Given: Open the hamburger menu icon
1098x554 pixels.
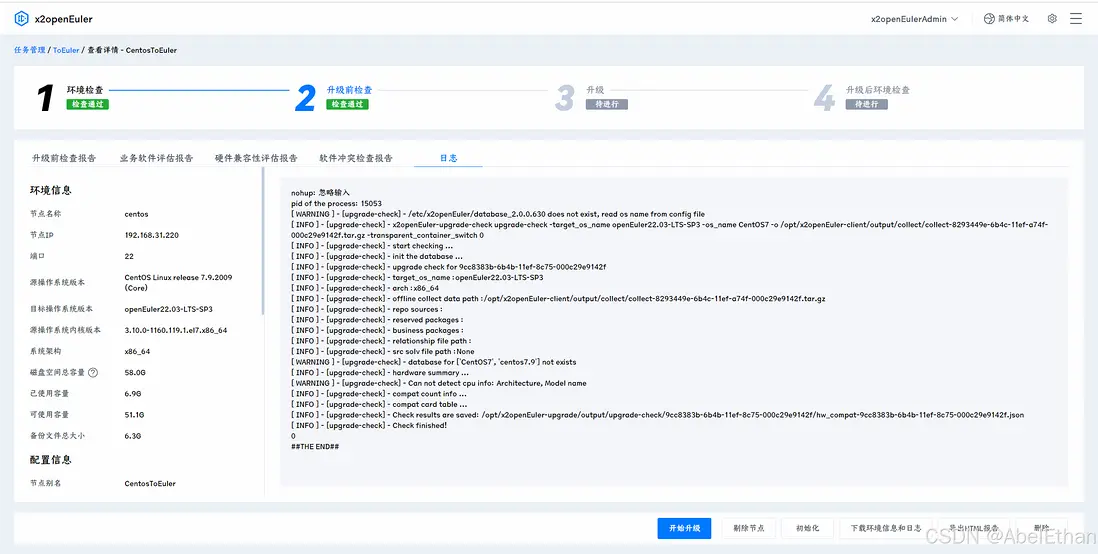Looking at the screenshot, I should [x=1076, y=19].
